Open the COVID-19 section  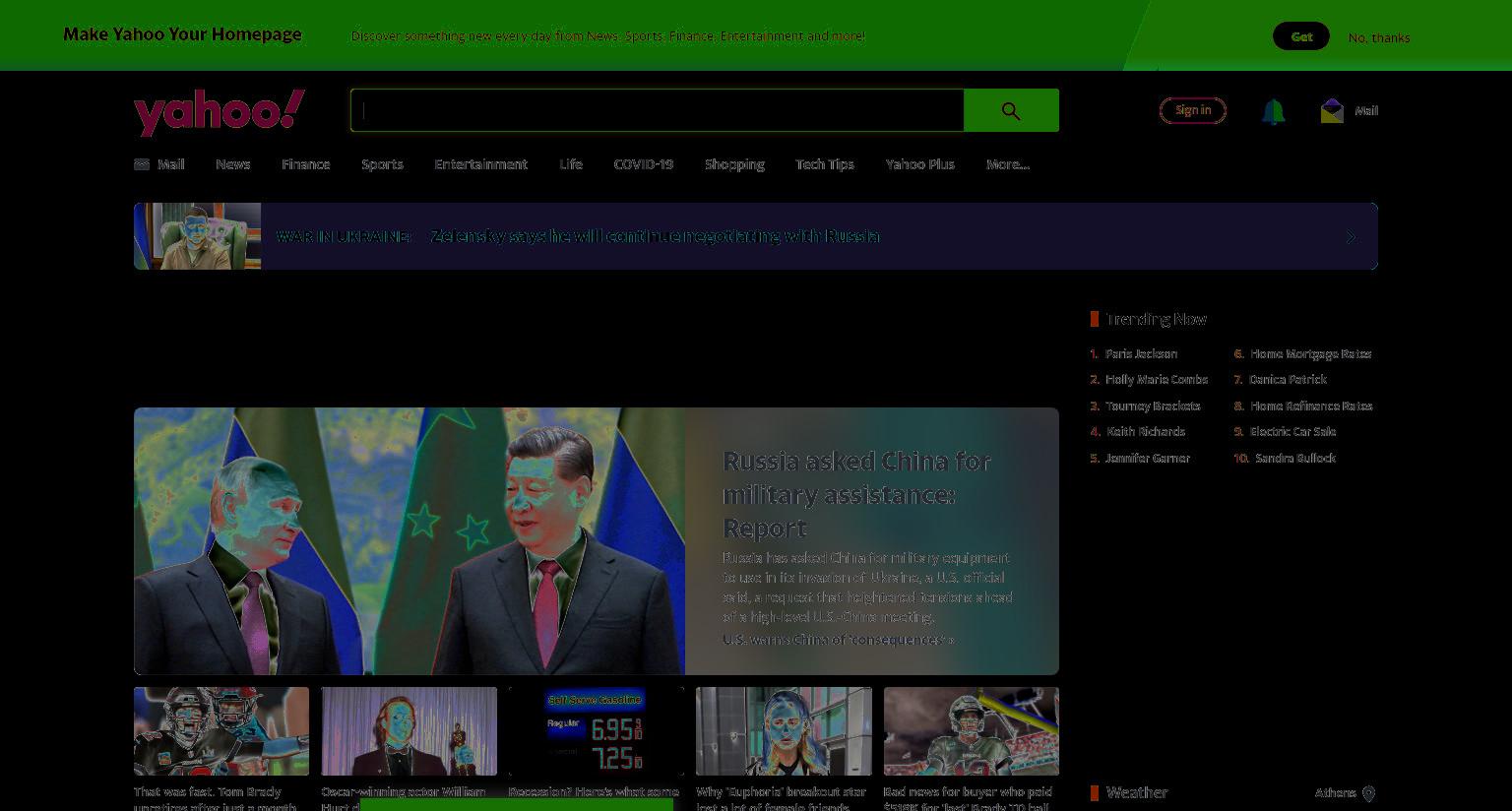tap(644, 164)
